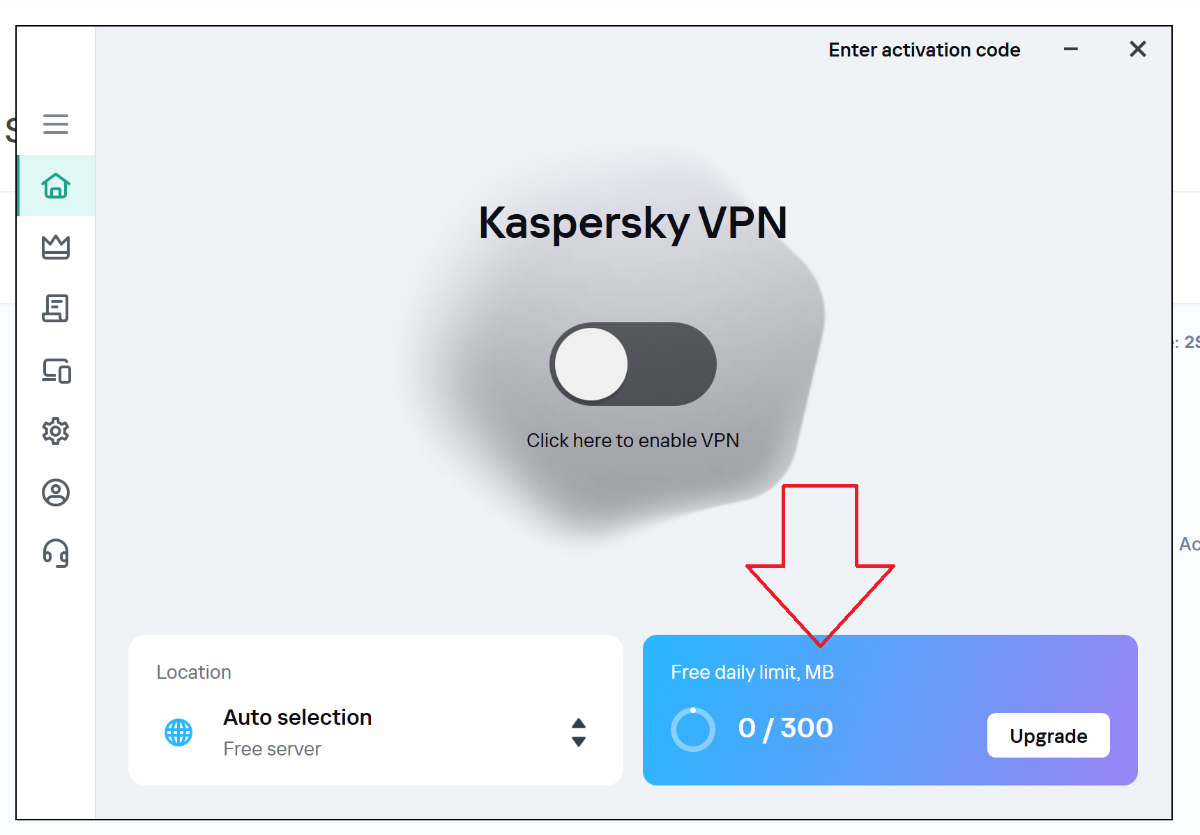The height and width of the screenshot is (835, 1200).
Task: Click the 'Click here to enable VPN' text
Action: click(633, 440)
